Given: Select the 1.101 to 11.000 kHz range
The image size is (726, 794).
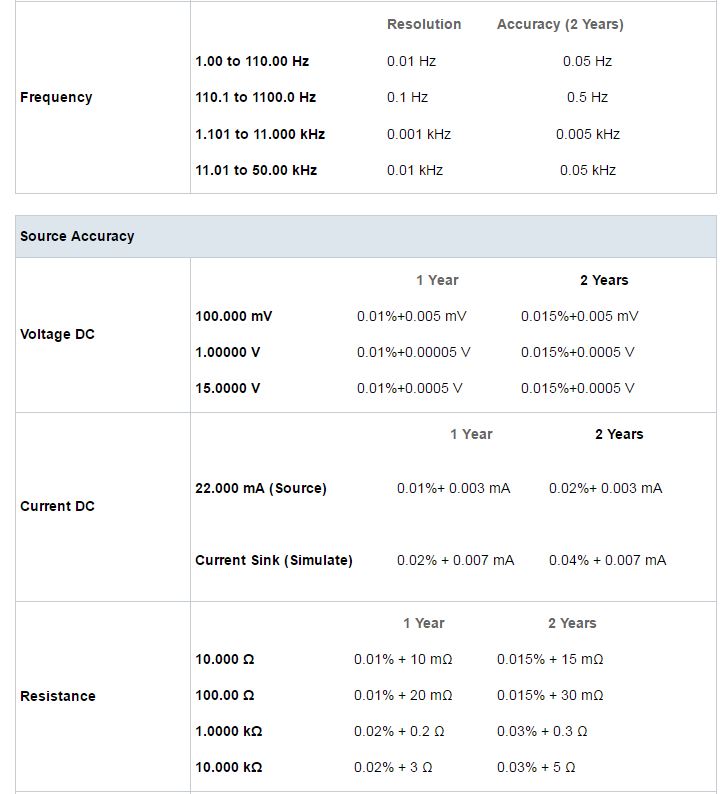Looking at the screenshot, I should tap(260, 134).
